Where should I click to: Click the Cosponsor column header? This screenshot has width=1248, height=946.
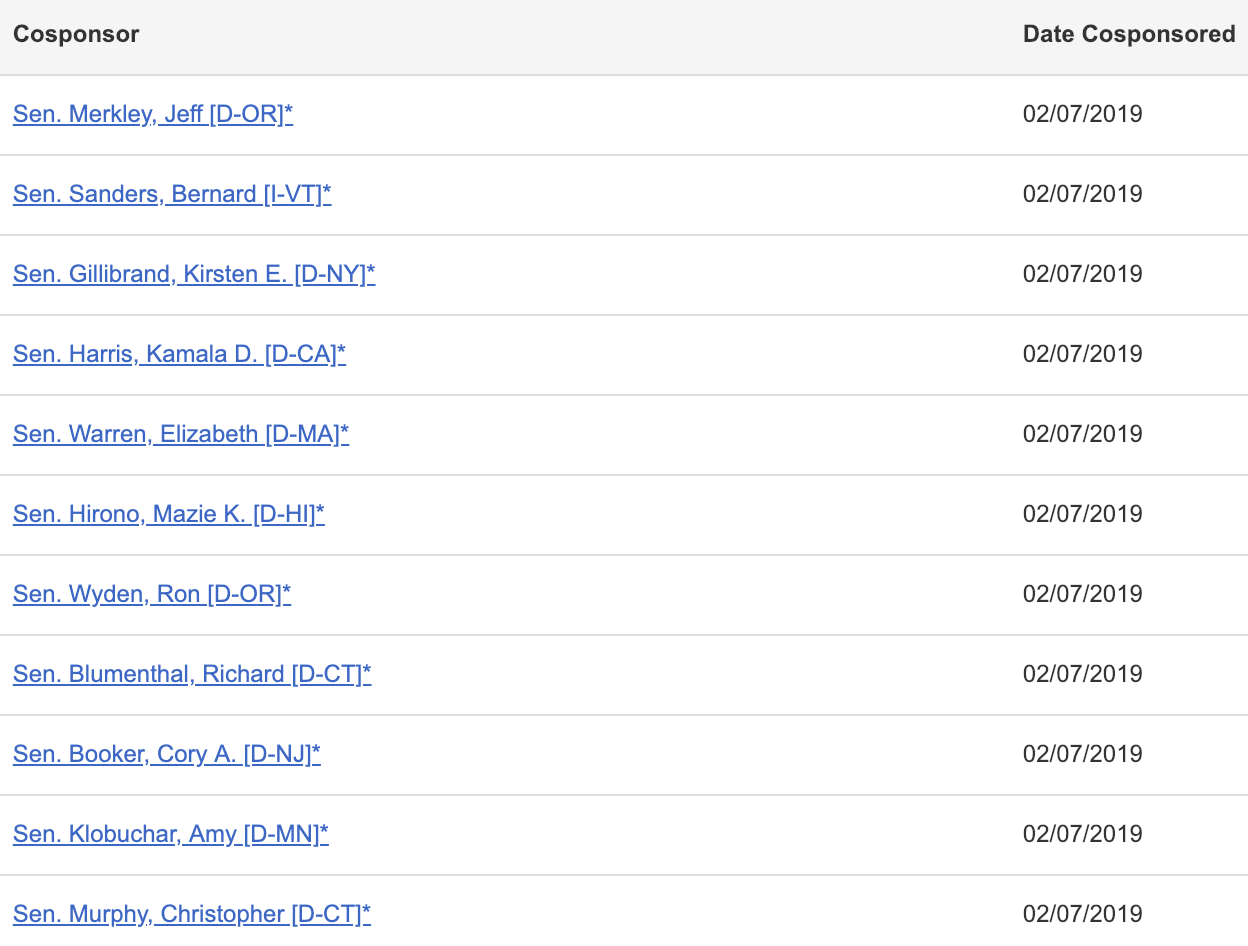coord(76,34)
